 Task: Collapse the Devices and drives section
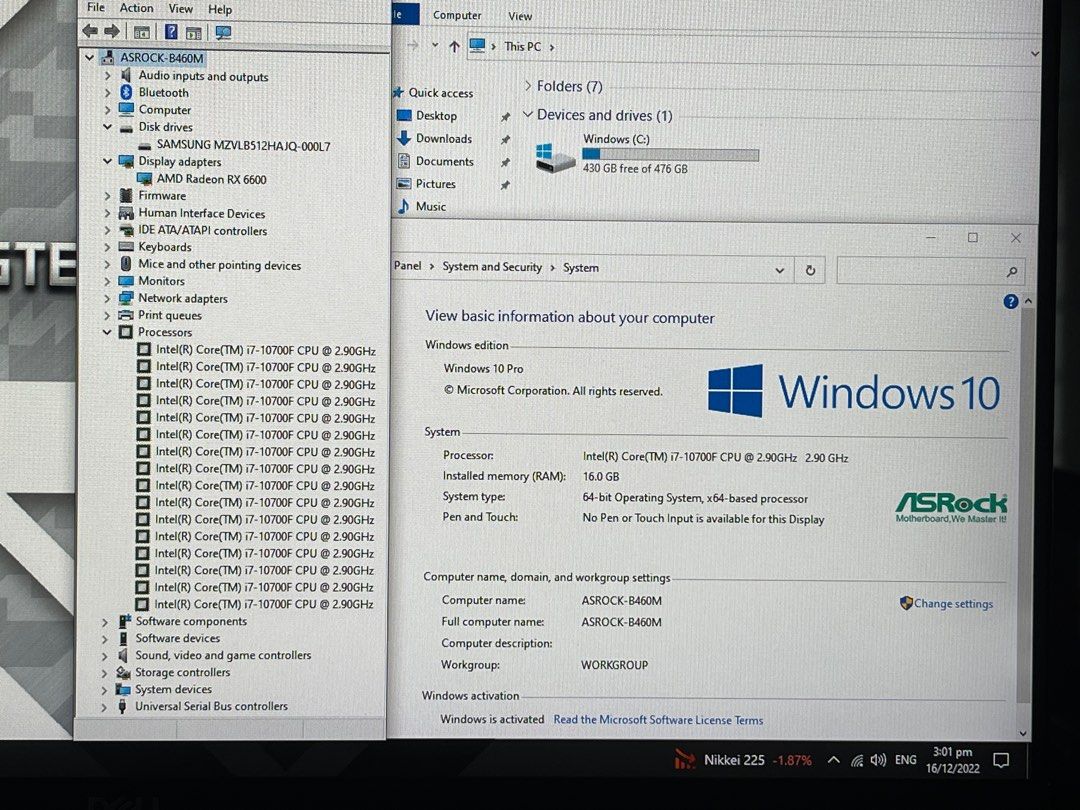coord(528,115)
